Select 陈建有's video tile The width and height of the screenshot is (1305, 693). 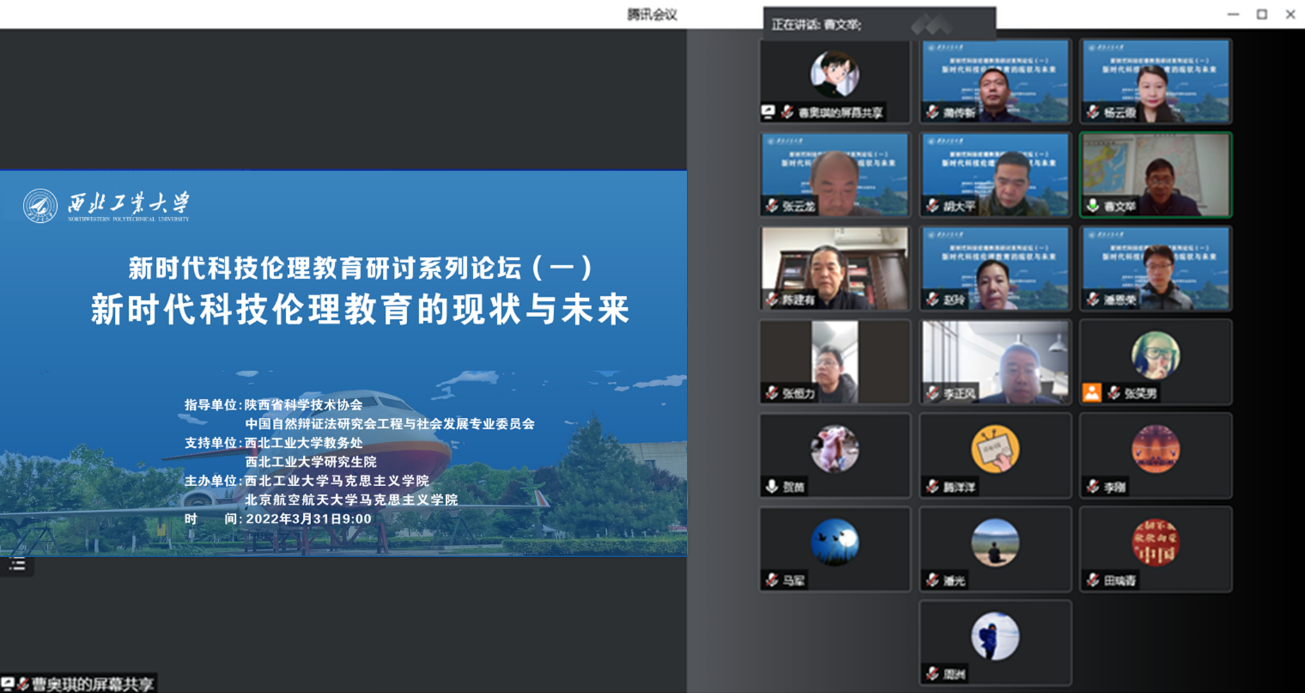click(x=834, y=265)
